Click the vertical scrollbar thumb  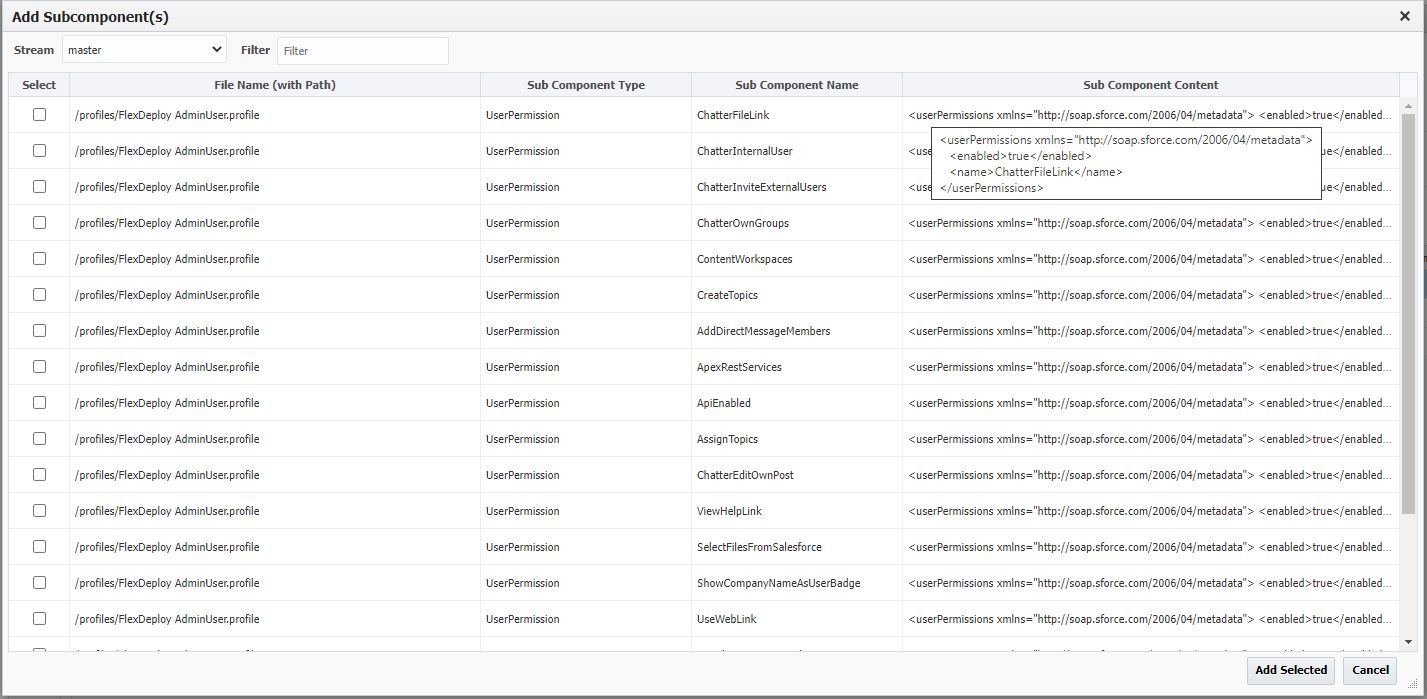point(1408,314)
